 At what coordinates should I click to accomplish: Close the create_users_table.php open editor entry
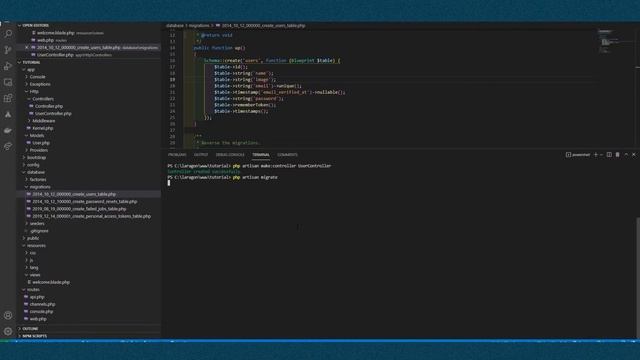click(27, 47)
